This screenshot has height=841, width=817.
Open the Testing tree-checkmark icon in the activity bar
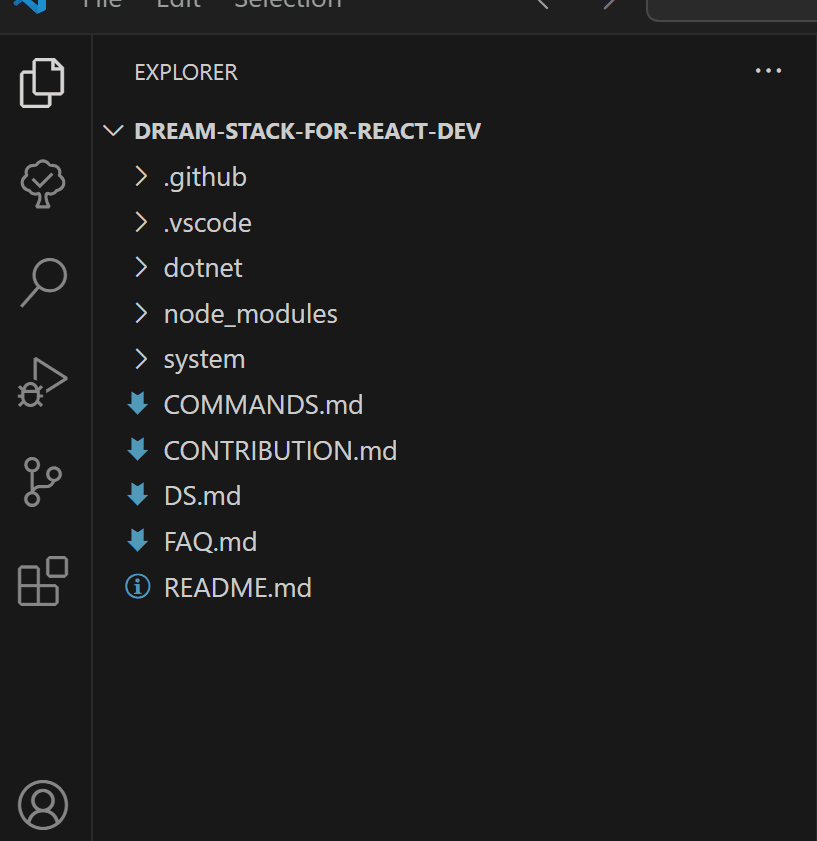coord(43,183)
